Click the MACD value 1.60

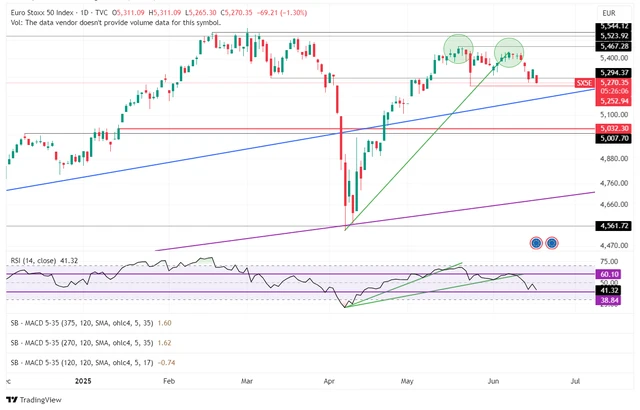(164, 323)
